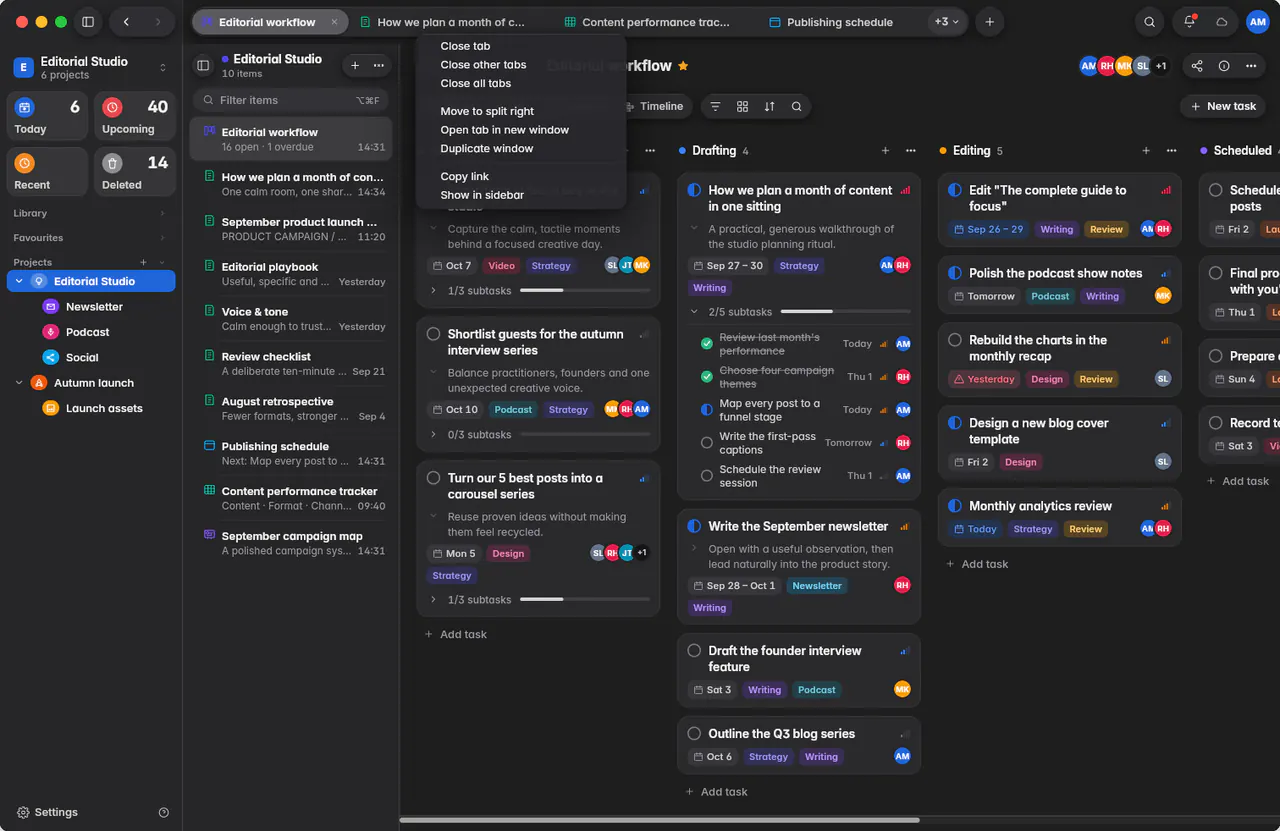1280x831 pixels.
Task: Open the Upcoming 40 smart list
Action: click(x=134, y=116)
